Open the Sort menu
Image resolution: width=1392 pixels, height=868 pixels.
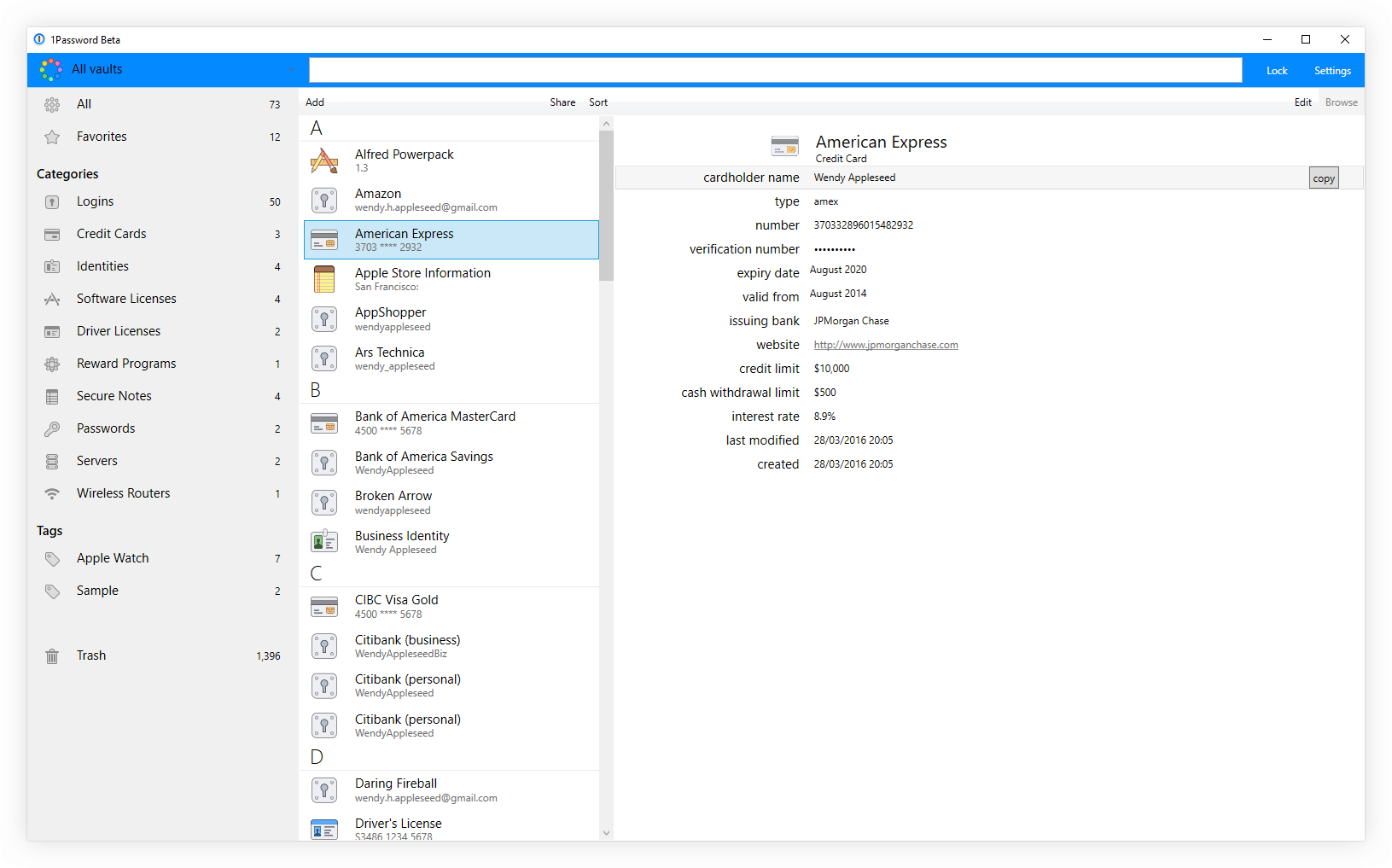coord(598,102)
